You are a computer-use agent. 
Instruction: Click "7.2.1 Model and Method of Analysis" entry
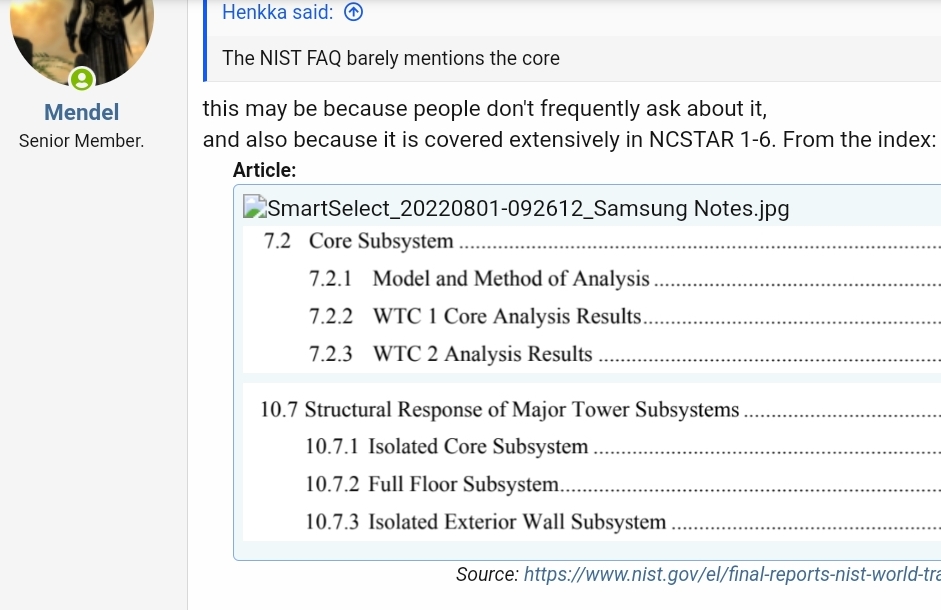click(x=480, y=279)
